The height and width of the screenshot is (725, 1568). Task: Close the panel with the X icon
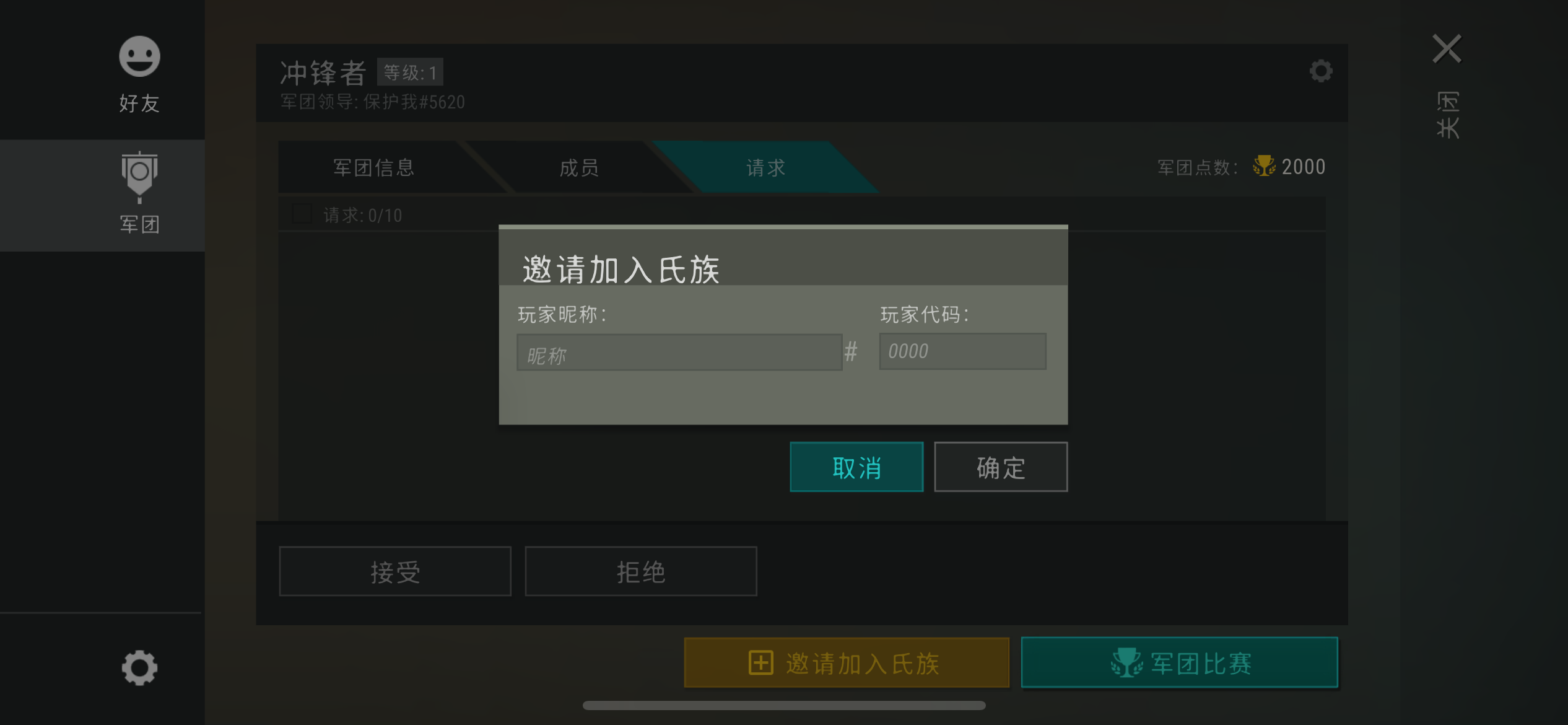click(x=1447, y=48)
